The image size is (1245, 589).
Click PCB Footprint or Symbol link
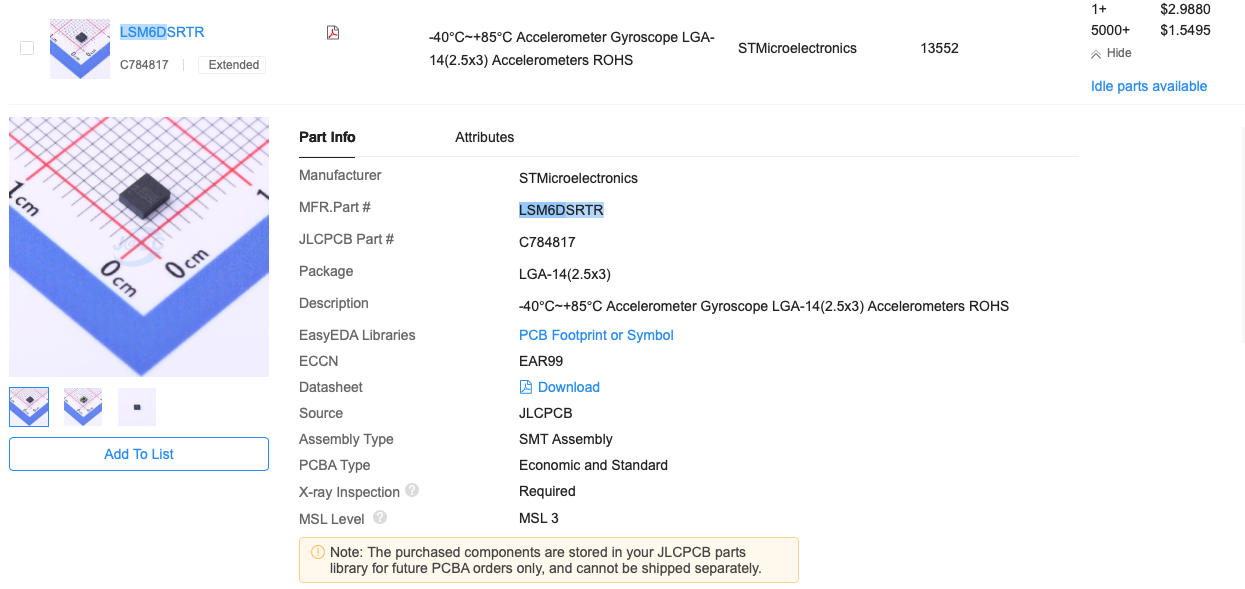[x=596, y=335]
